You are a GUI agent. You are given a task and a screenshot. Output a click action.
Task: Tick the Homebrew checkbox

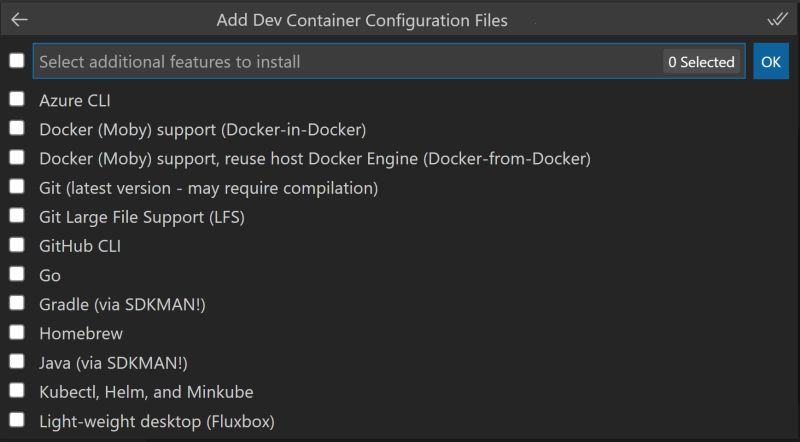pos(17,332)
